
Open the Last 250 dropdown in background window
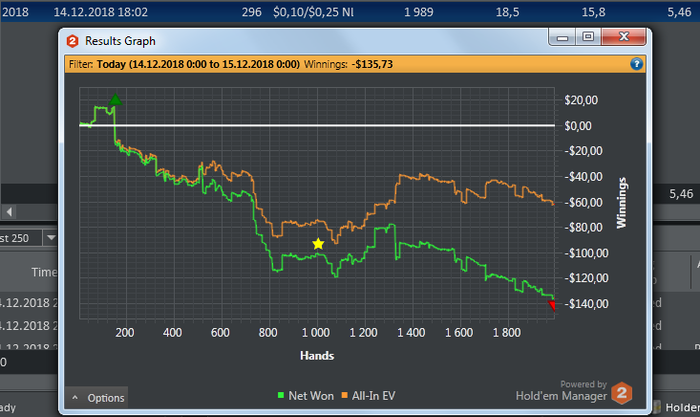tap(51, 238)
